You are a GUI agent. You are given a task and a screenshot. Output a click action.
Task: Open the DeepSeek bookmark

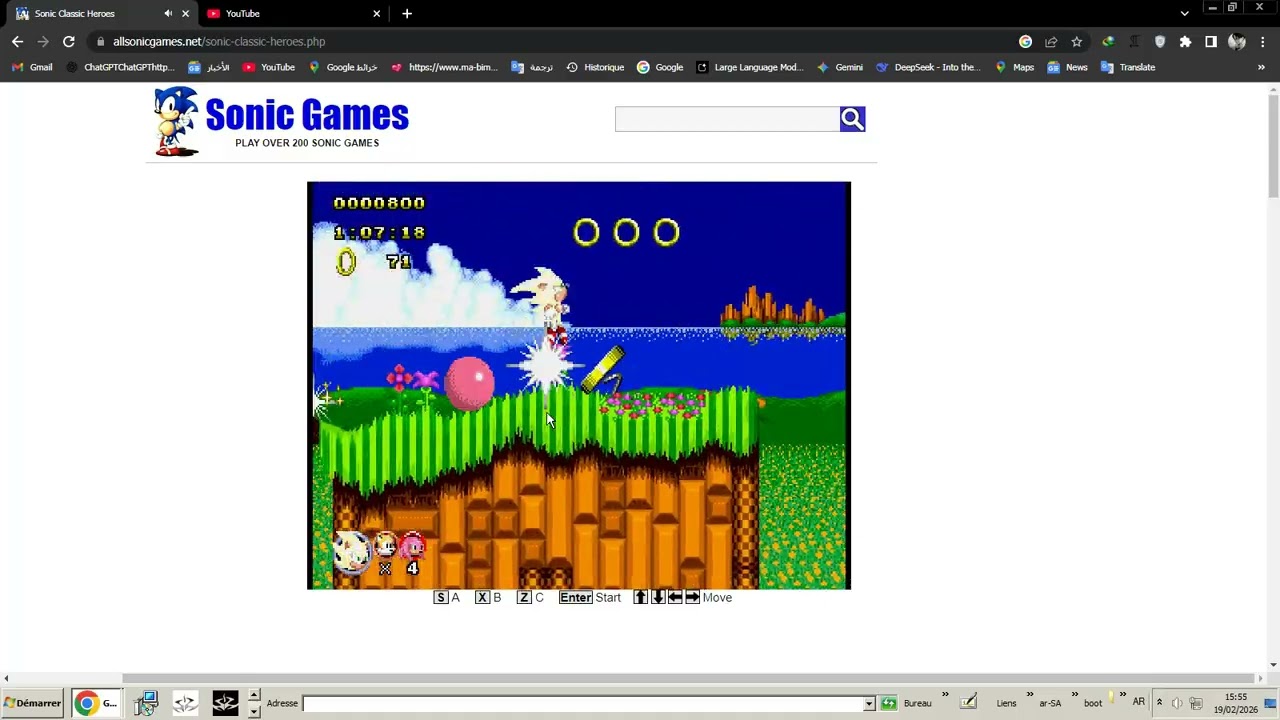pos(928,67)
